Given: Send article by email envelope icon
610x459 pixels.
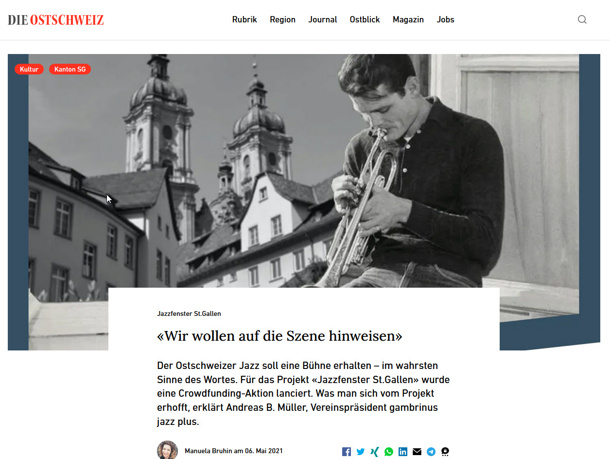Looking at the screenshot, I should (x=417, y=452).
